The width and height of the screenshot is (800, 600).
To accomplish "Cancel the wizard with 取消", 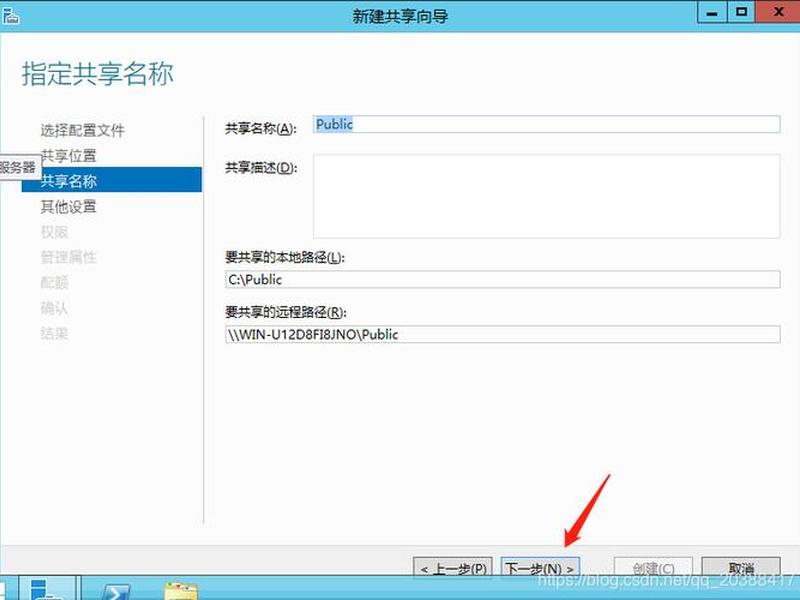I will 741,567.
